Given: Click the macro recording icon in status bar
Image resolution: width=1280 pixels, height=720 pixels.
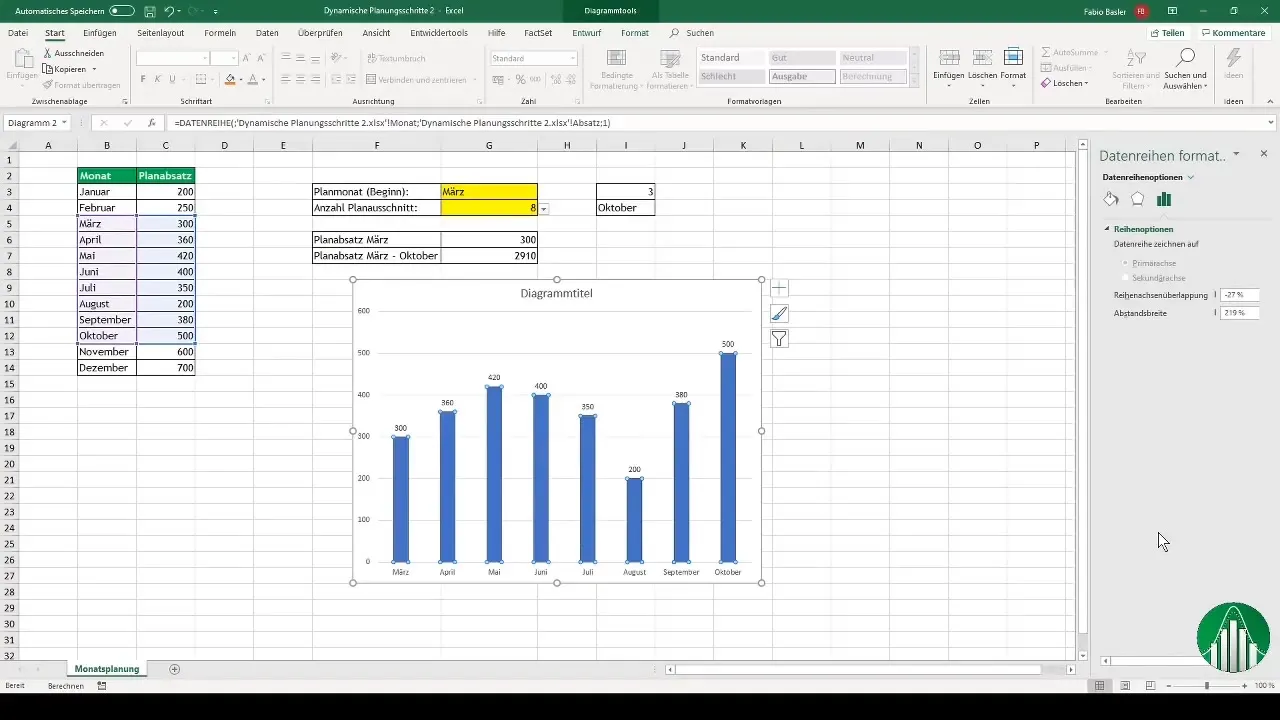Looking at the screenshot, I should [x=102, y=686].
